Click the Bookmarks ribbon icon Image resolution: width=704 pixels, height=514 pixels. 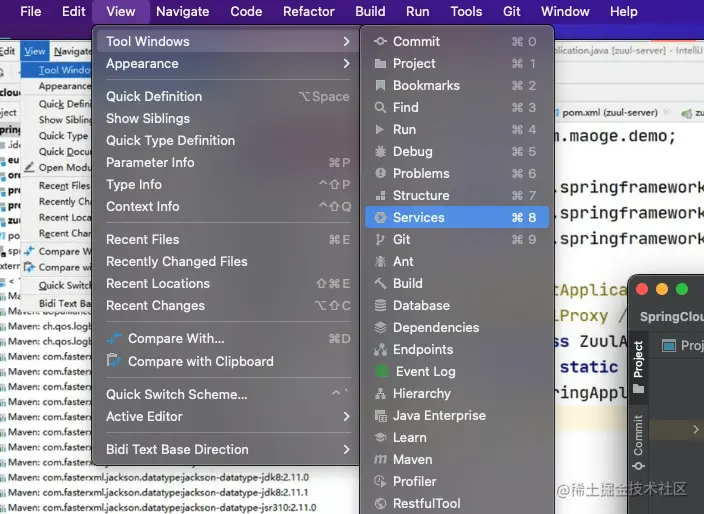[x=380, y=85]
